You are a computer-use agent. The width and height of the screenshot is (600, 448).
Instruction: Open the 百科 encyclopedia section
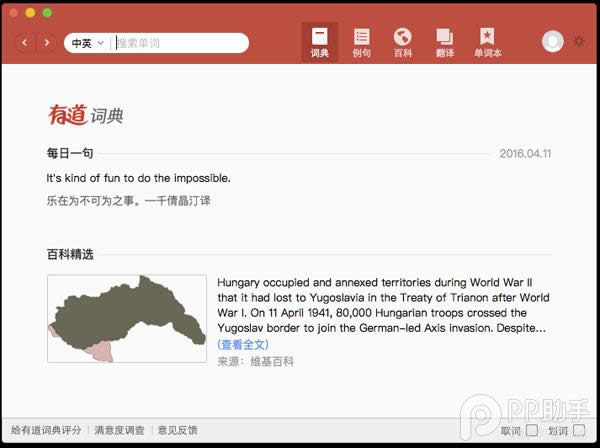tap(402, 42)
